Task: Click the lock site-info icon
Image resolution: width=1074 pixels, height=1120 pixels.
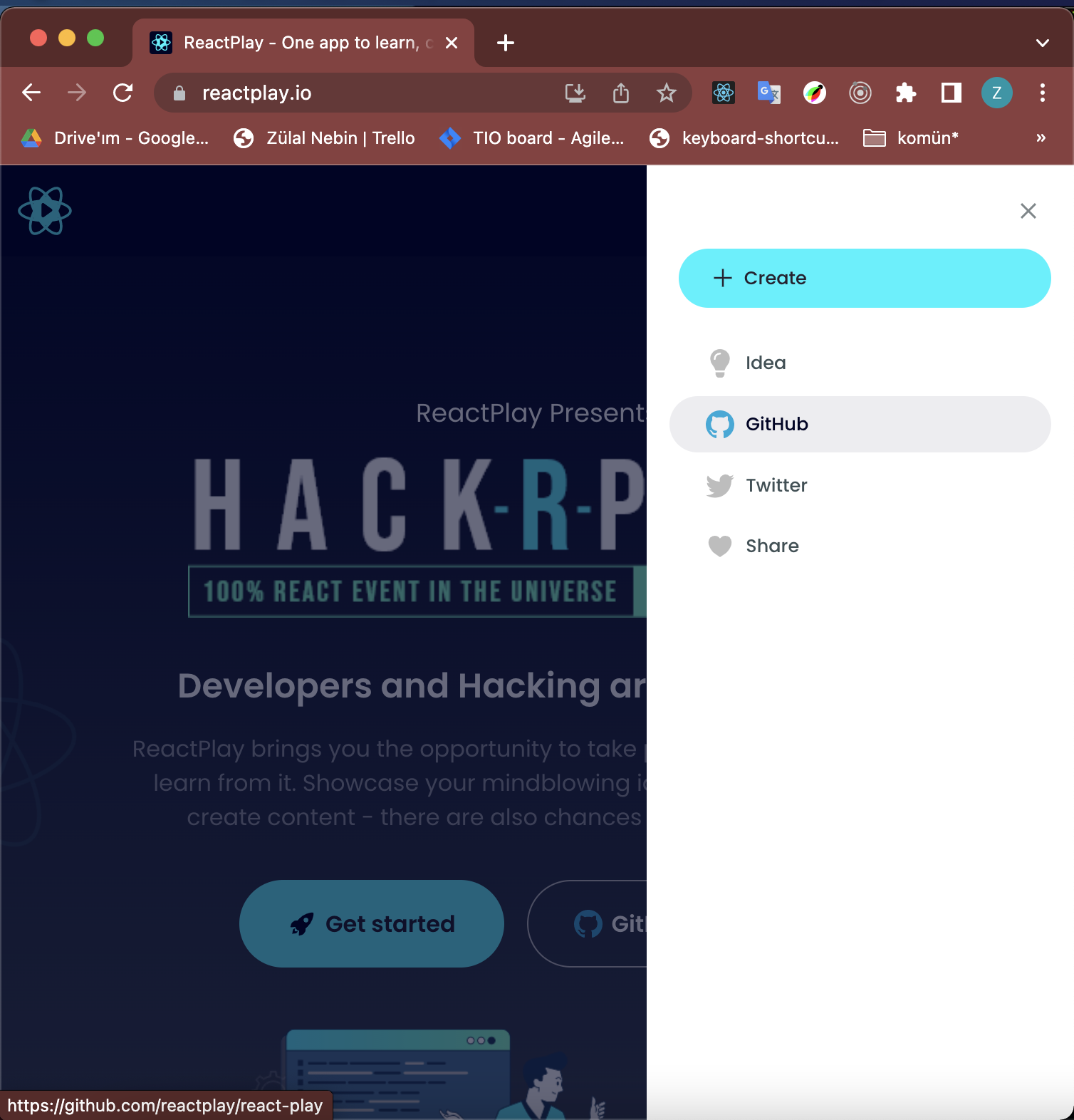Action: tap(179, 93)
